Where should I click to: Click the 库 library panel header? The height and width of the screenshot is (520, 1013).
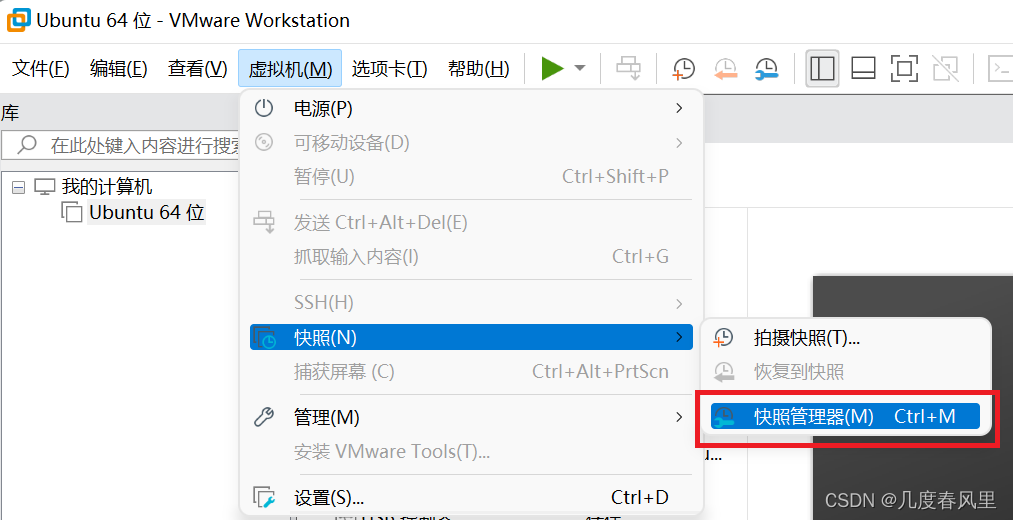click(x=10, y=113)
